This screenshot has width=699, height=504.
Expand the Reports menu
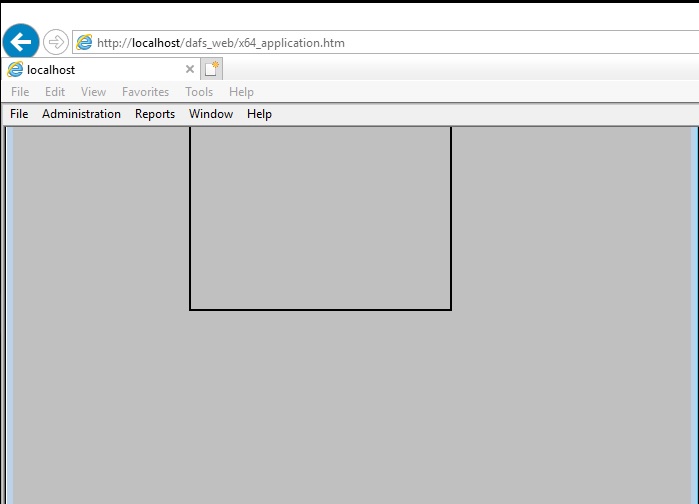pos(155,114)
